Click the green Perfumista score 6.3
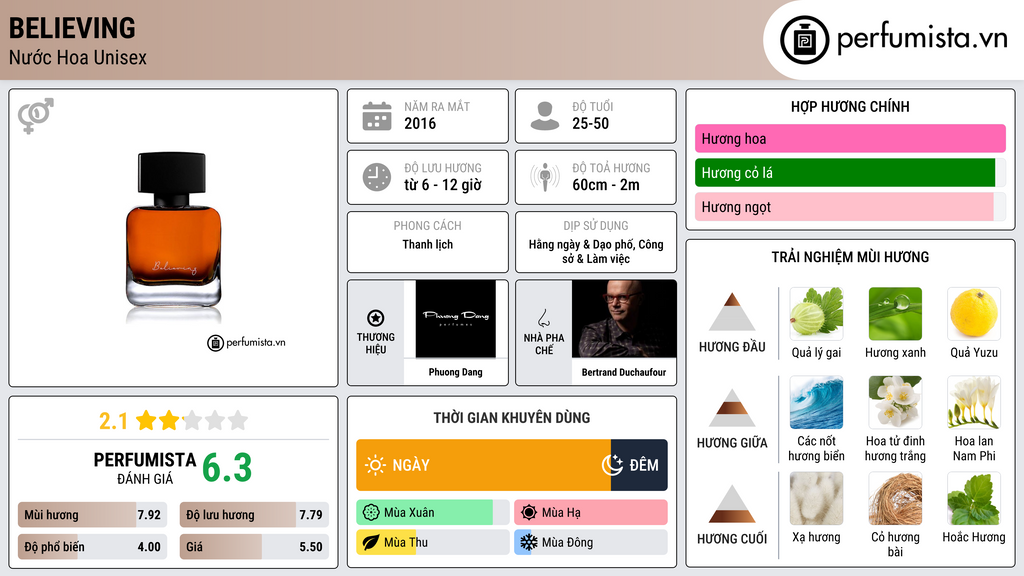This screenshot has width=1024, height=576. (227, 468)
